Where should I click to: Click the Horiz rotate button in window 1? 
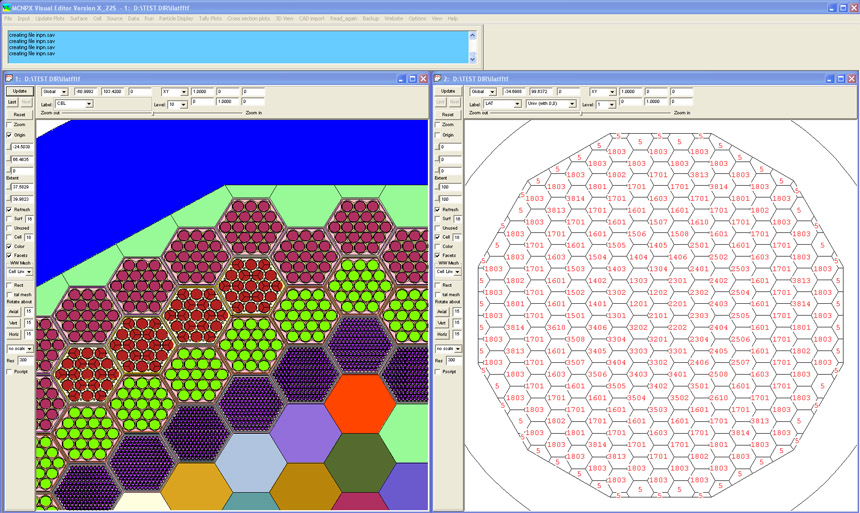pos(14,334)
